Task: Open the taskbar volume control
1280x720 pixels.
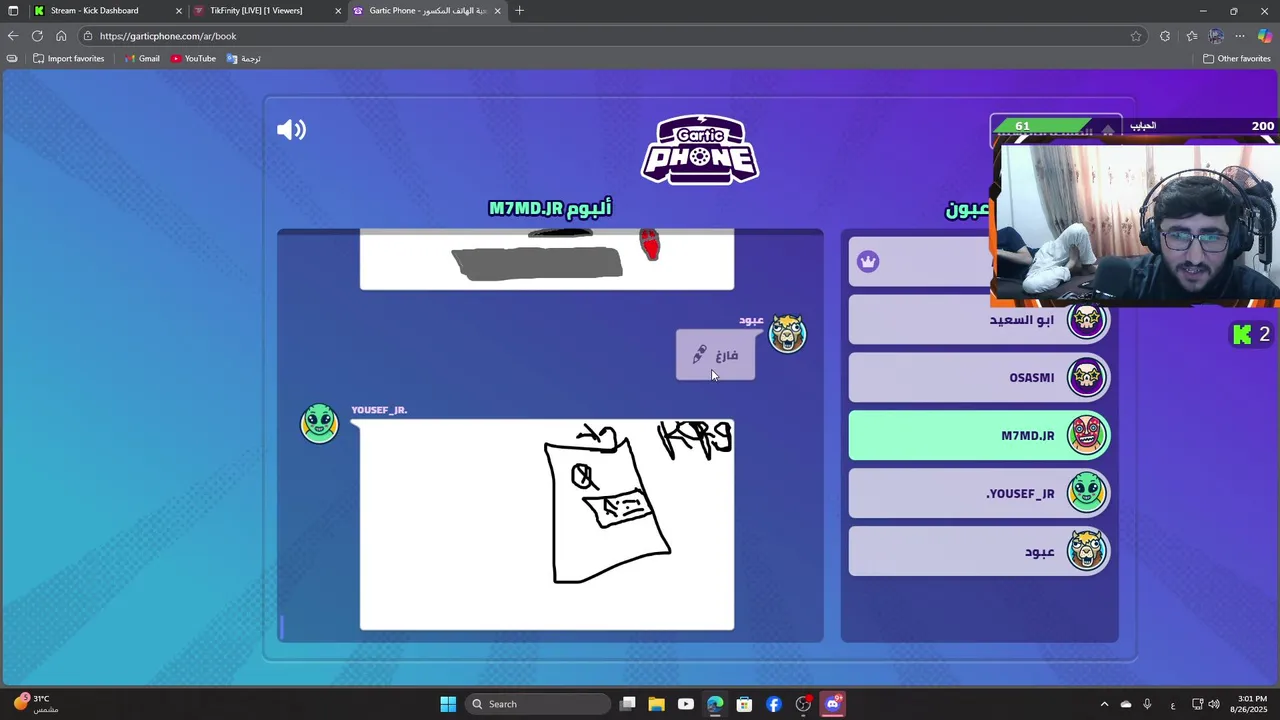Action: click(1214, 704)
